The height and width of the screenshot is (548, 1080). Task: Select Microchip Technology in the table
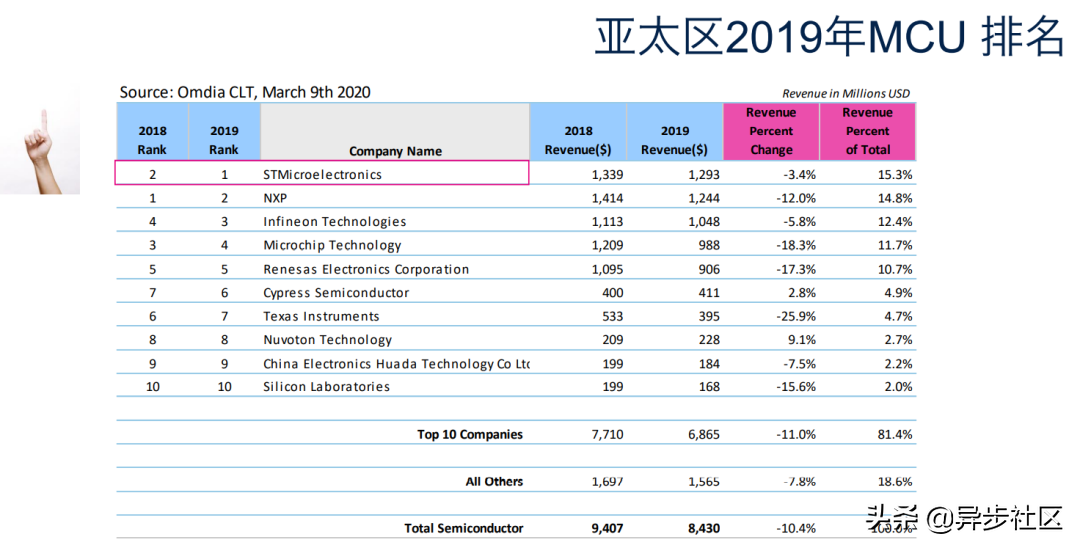[332, 245]
